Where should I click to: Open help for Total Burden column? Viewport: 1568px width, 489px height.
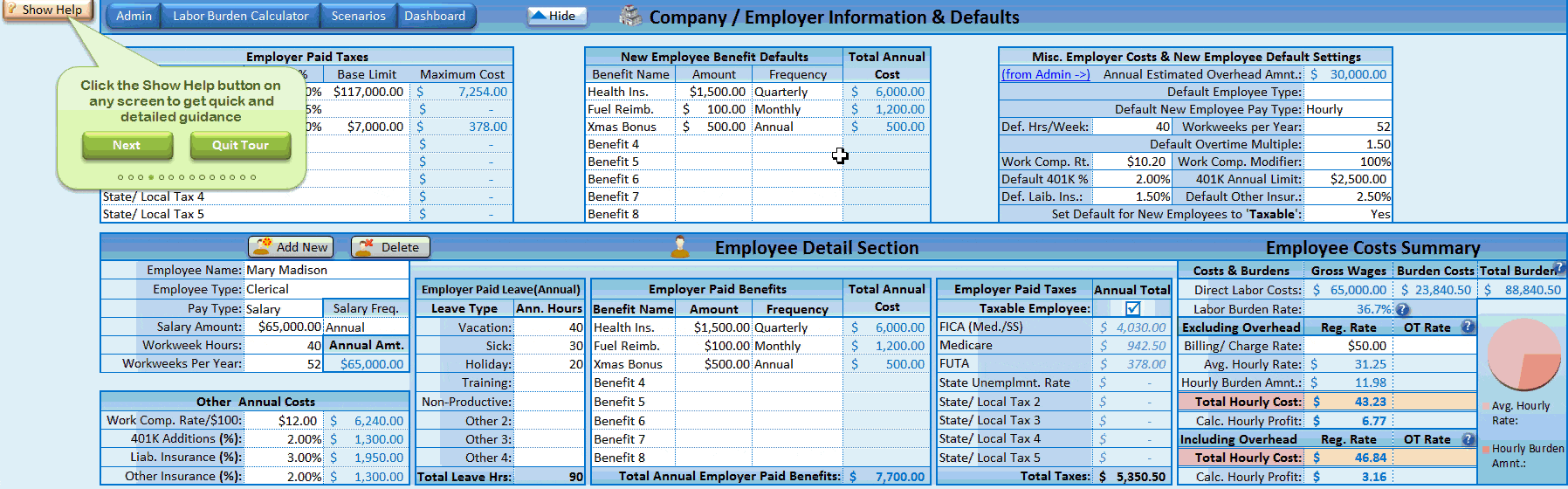[1560, 268]
